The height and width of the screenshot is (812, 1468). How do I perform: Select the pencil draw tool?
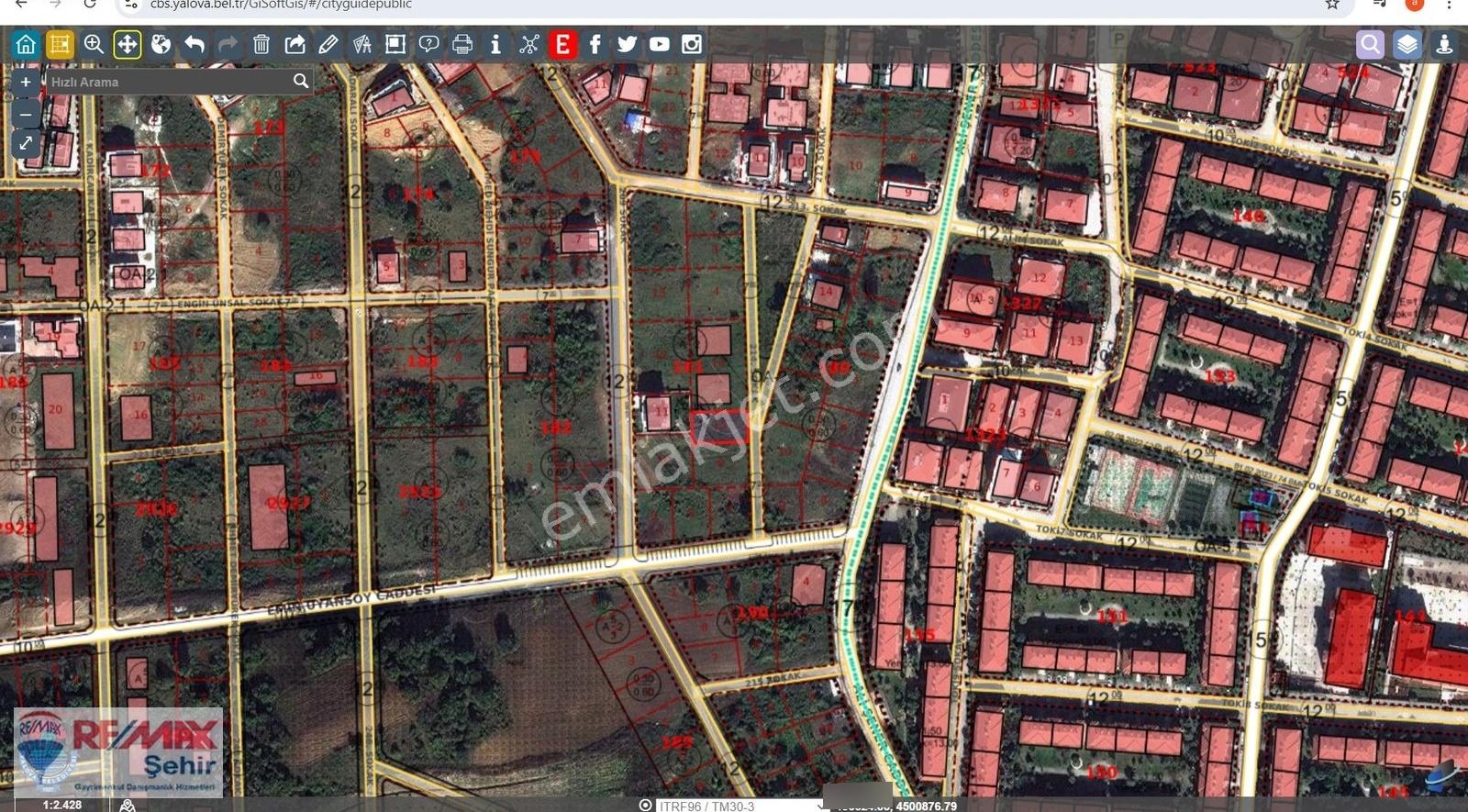click(x=328, y=44)
